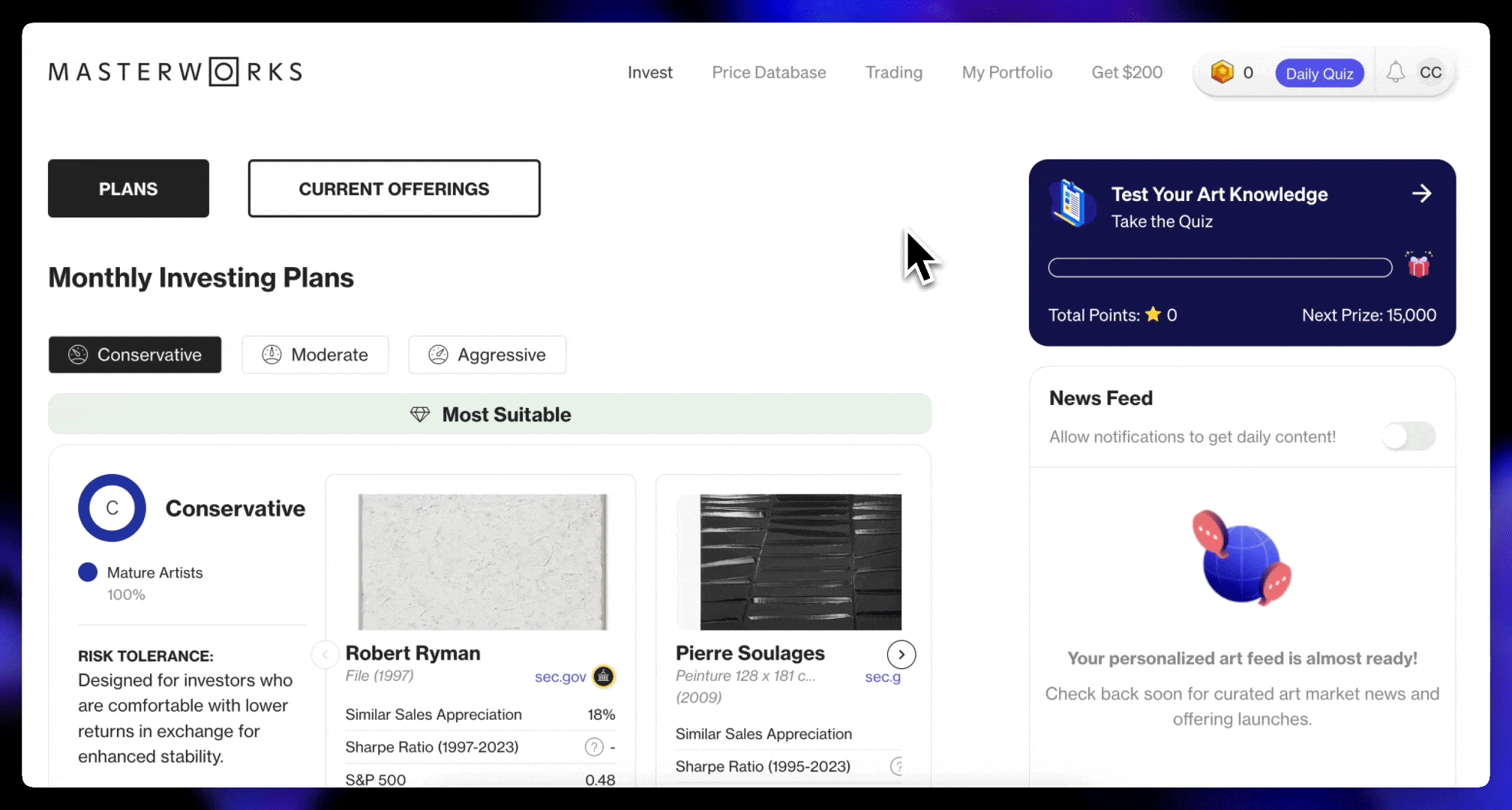Click the gift prize icon
The height and width of the screenshot is (810, 1512).
1418,265
